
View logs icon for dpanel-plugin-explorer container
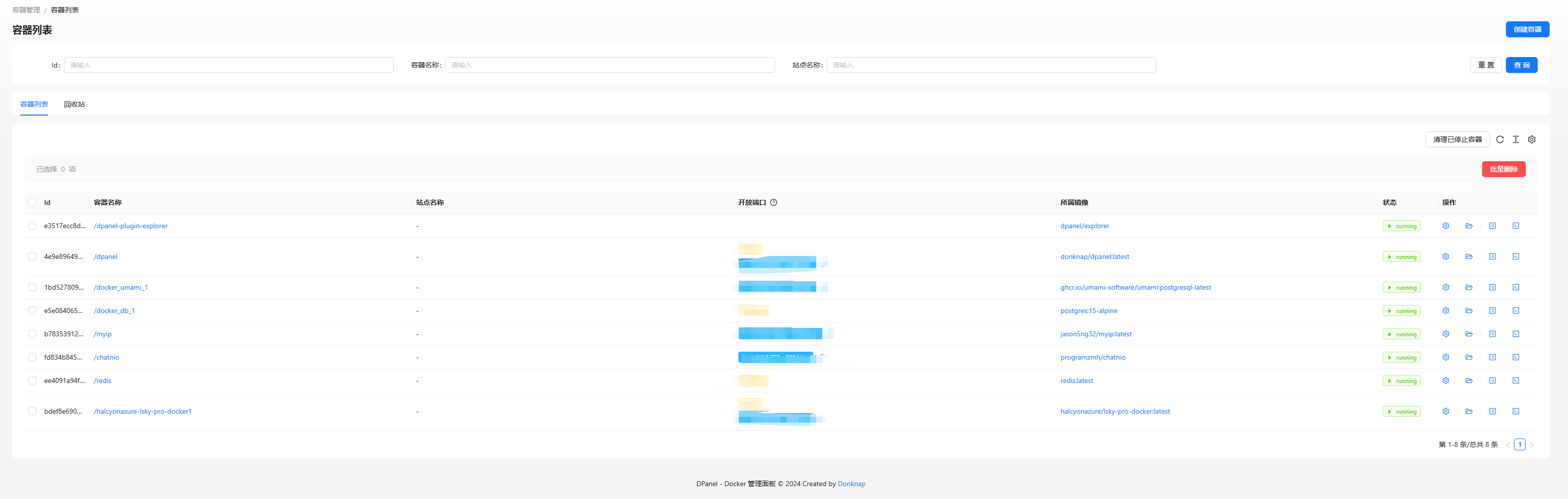[1493, 226]
